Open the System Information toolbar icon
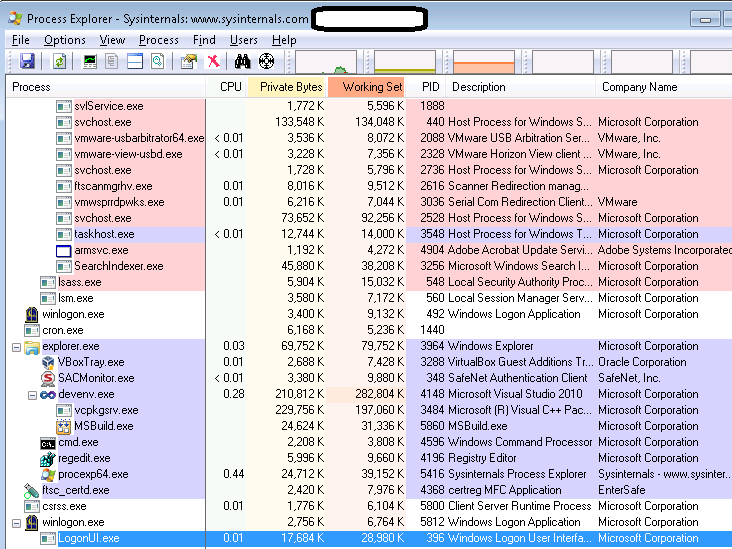The image size is (732, 549). tap(91, 62)
